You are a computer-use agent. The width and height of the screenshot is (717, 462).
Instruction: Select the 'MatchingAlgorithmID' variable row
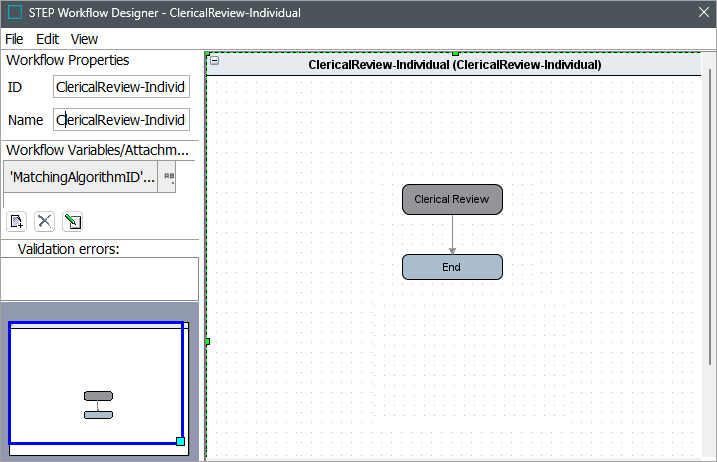81,177
